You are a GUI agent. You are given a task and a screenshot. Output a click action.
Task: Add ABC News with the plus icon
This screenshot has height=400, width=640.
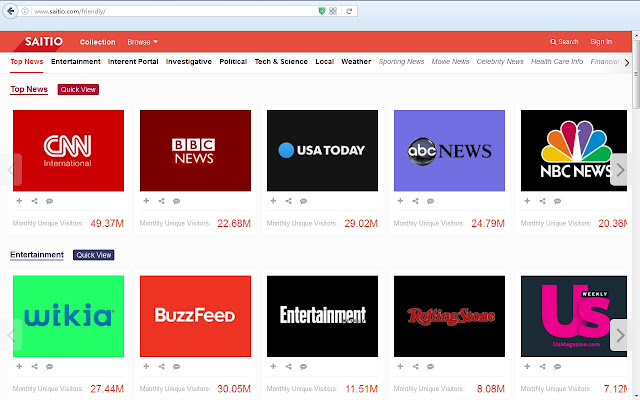coord(400,201)
